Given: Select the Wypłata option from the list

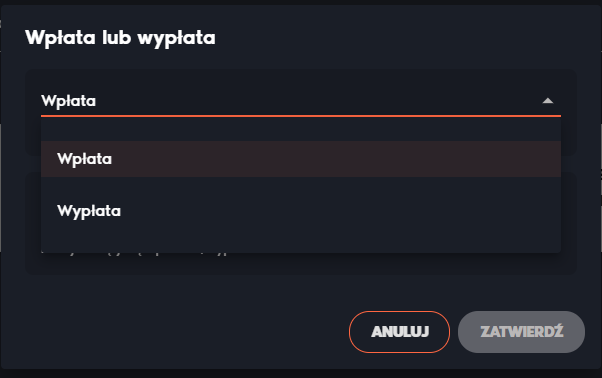Looking at the screenshot, I should 301,211.
